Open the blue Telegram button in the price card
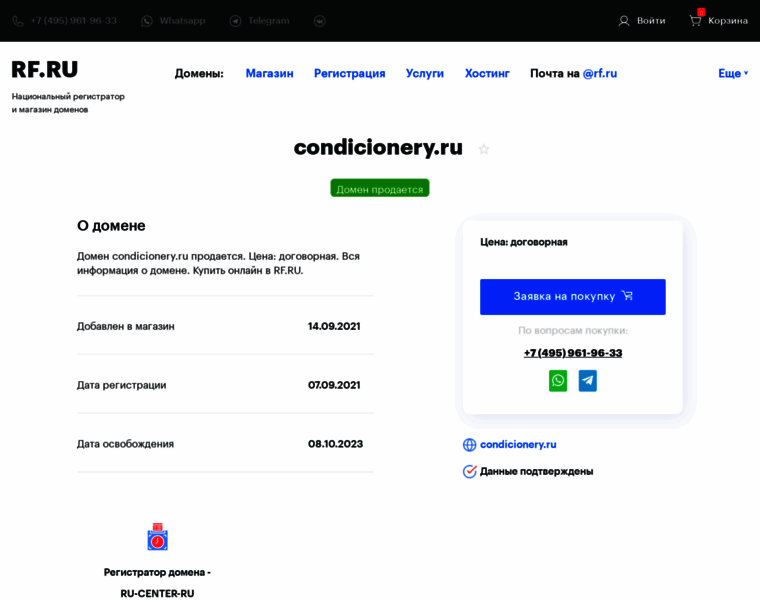 (x=587, y=380)
